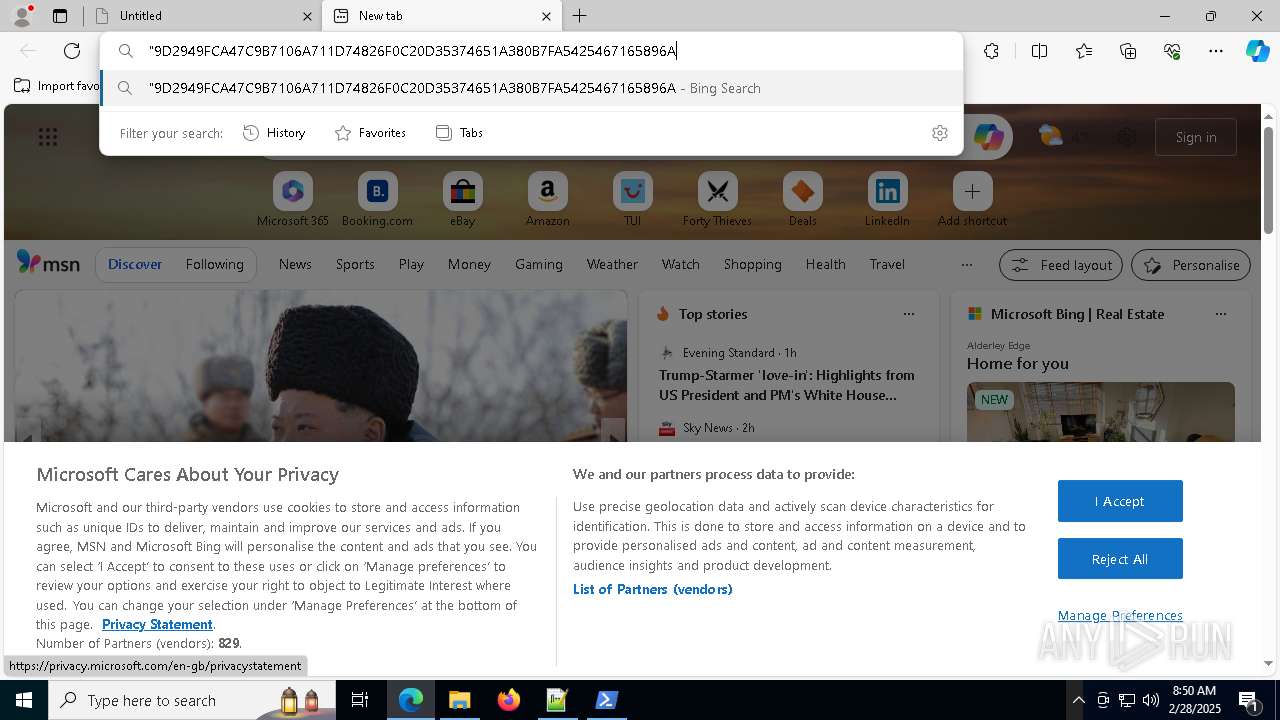Open the LinkedIn shortcut

pos(887,200)
